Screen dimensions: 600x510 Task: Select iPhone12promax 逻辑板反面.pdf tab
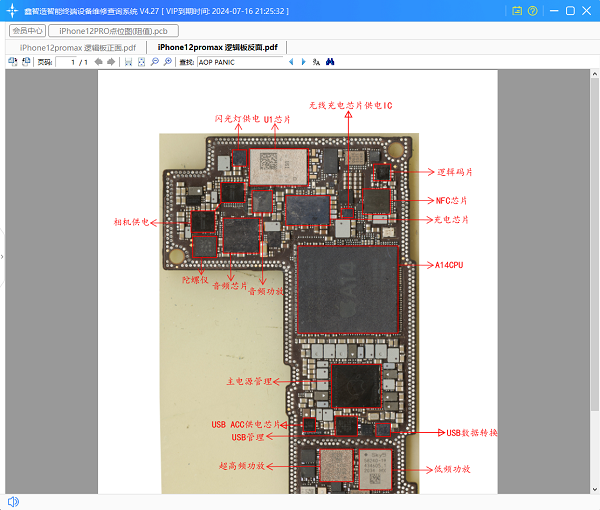pyautogui.click(x=218, y=48)
